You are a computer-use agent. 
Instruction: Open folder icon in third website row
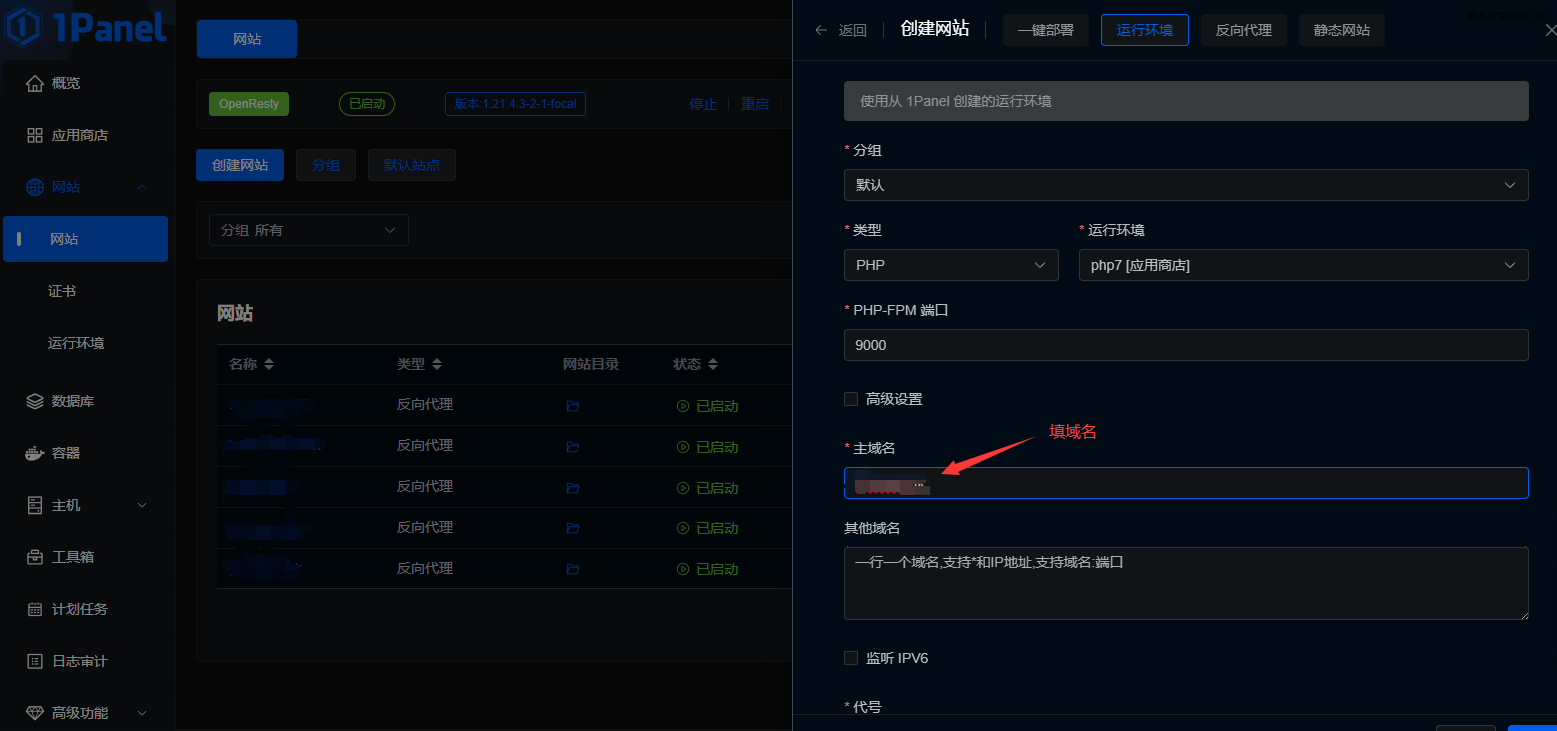[x=573, y=488]
